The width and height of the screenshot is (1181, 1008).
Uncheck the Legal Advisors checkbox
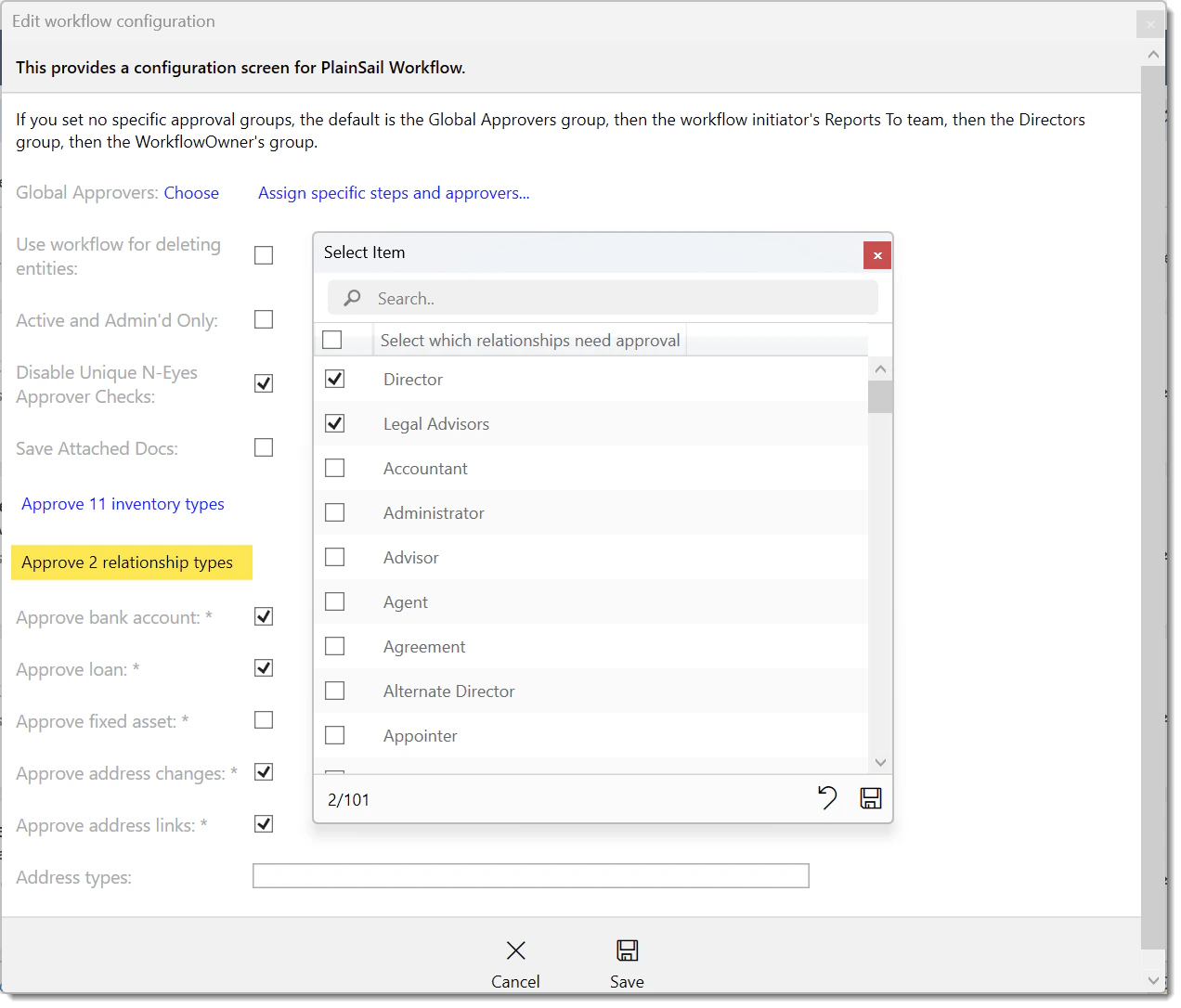tap(335, 423)
